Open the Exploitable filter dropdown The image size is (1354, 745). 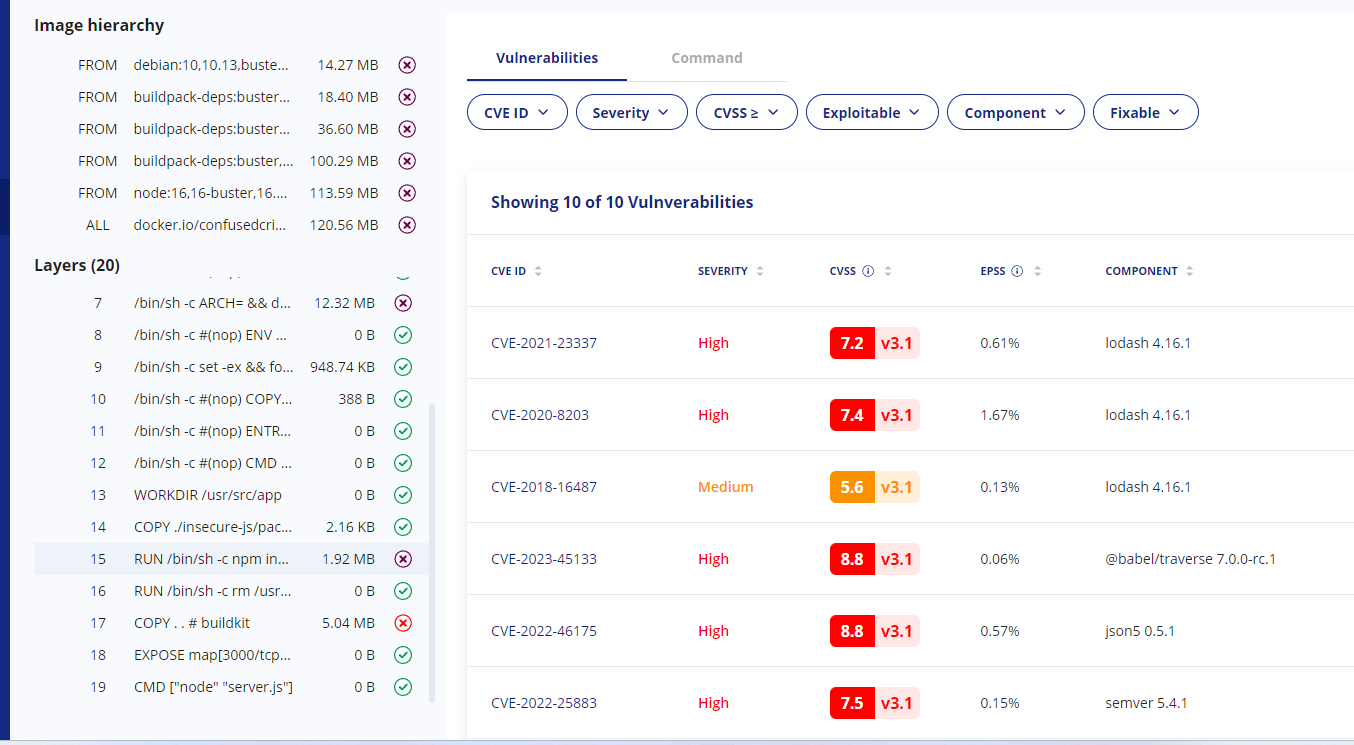[x=872, y=113]
